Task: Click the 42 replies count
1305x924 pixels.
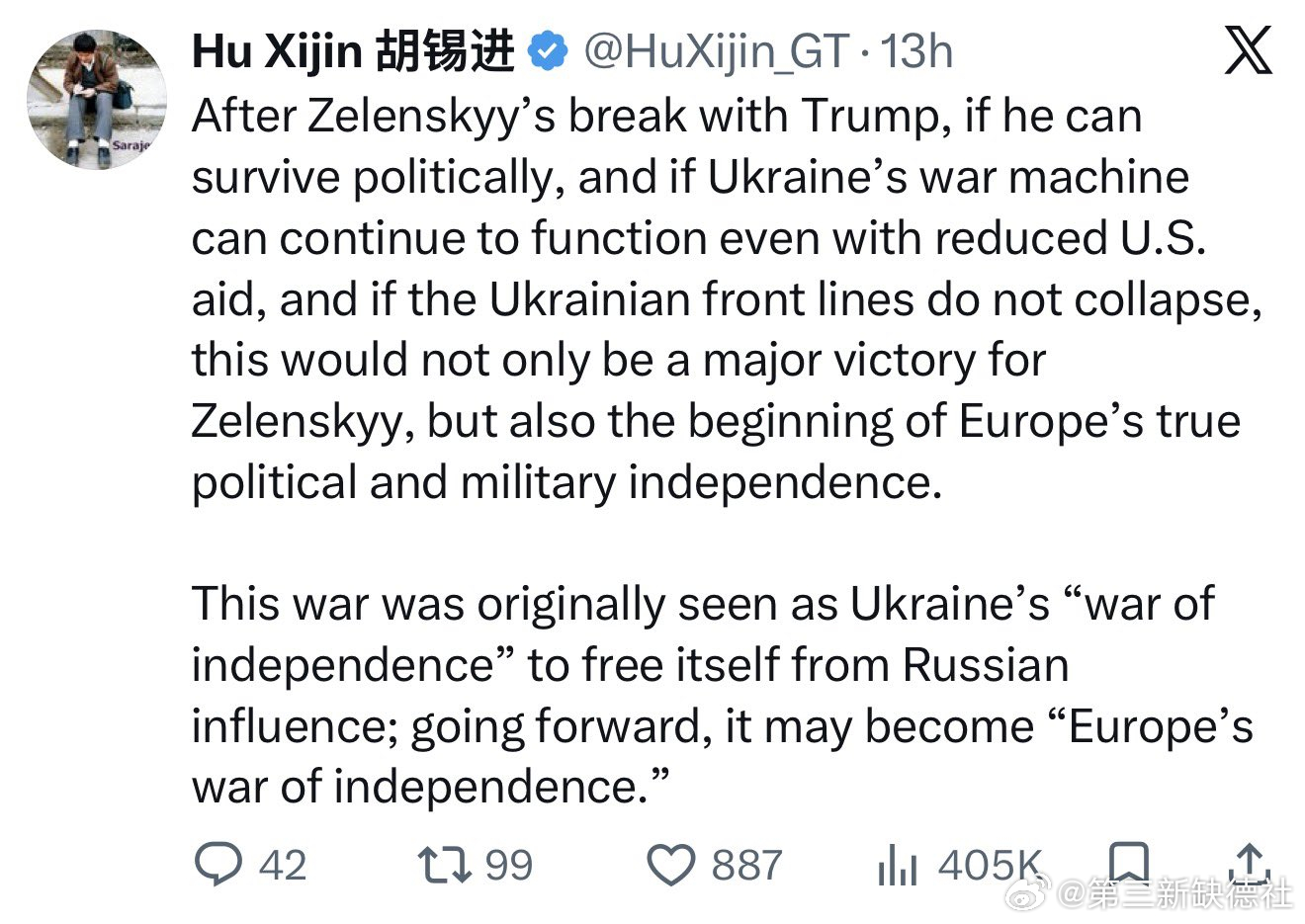Action: [x=283, y=866]
